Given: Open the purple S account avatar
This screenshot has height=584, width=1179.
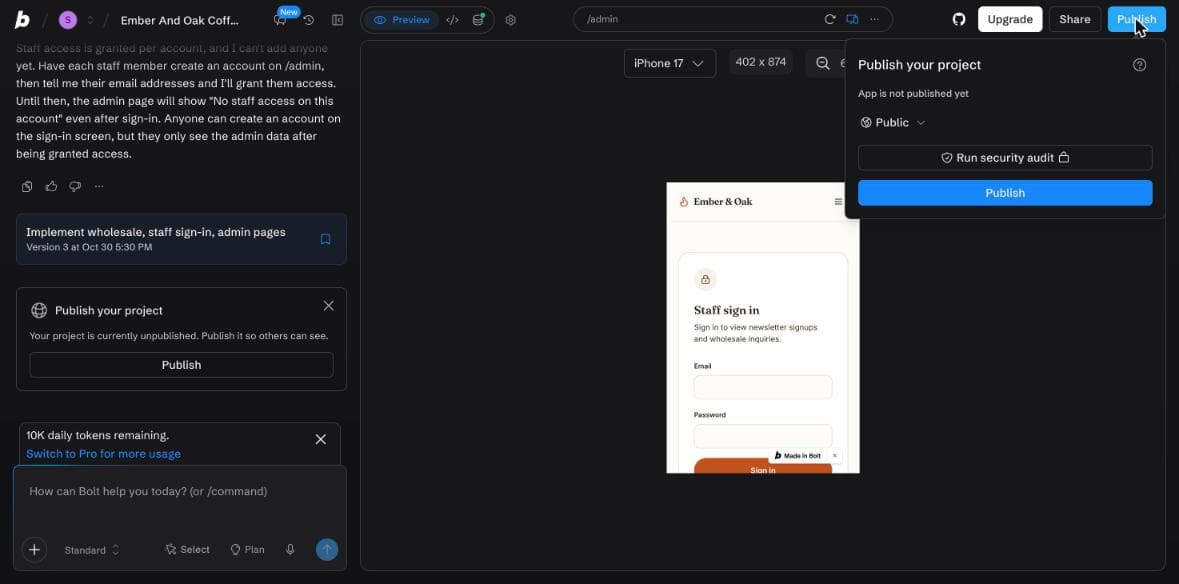Looking at the screenshot, I should click(x=68, y=20).
